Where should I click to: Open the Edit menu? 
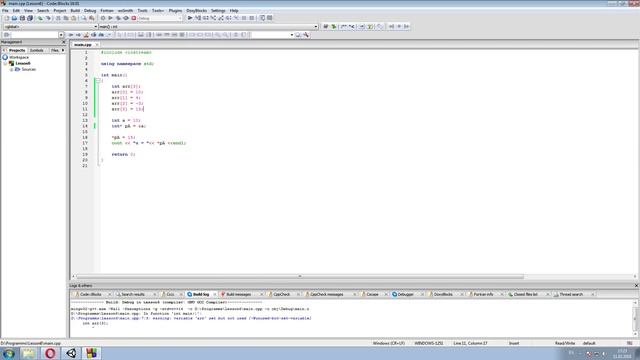tap(16, 11)
